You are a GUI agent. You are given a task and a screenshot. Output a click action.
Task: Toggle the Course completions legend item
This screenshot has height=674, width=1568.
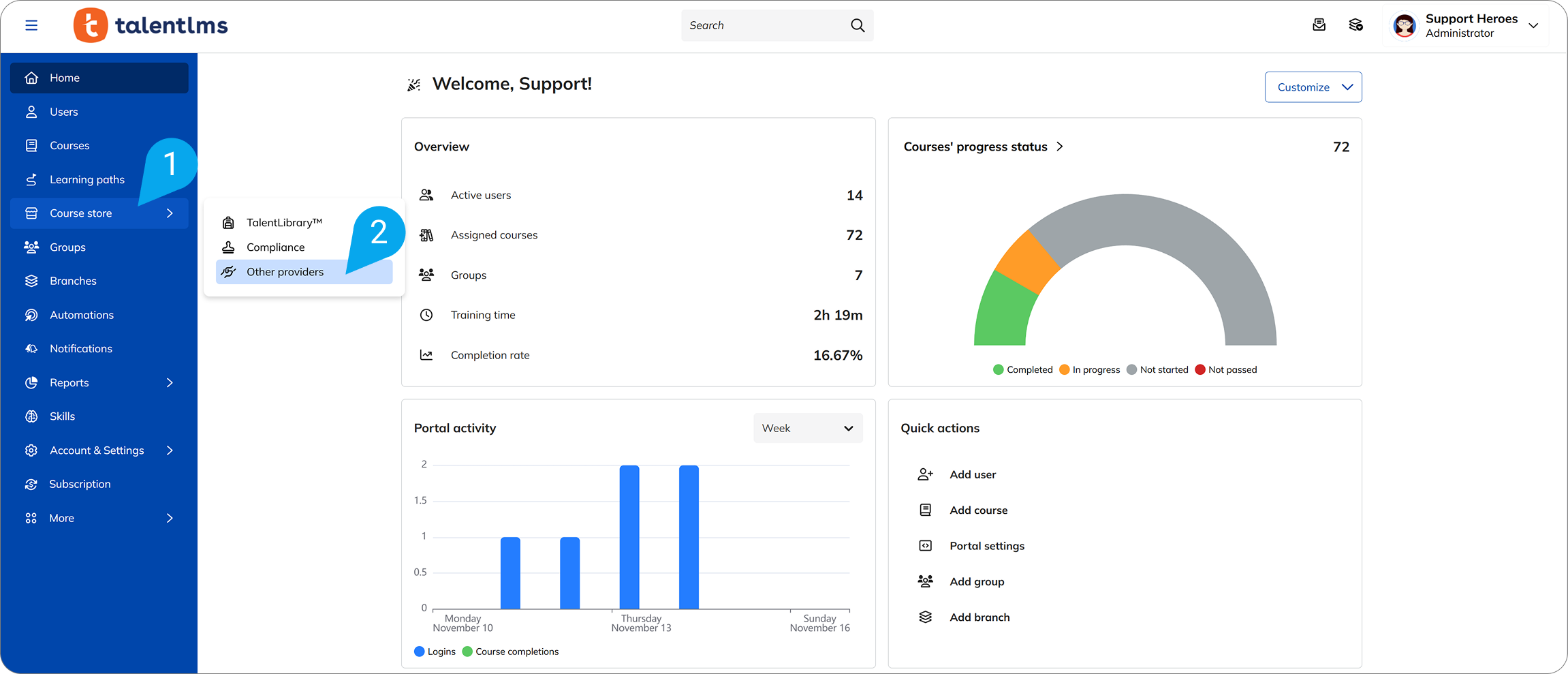[511, 652]
